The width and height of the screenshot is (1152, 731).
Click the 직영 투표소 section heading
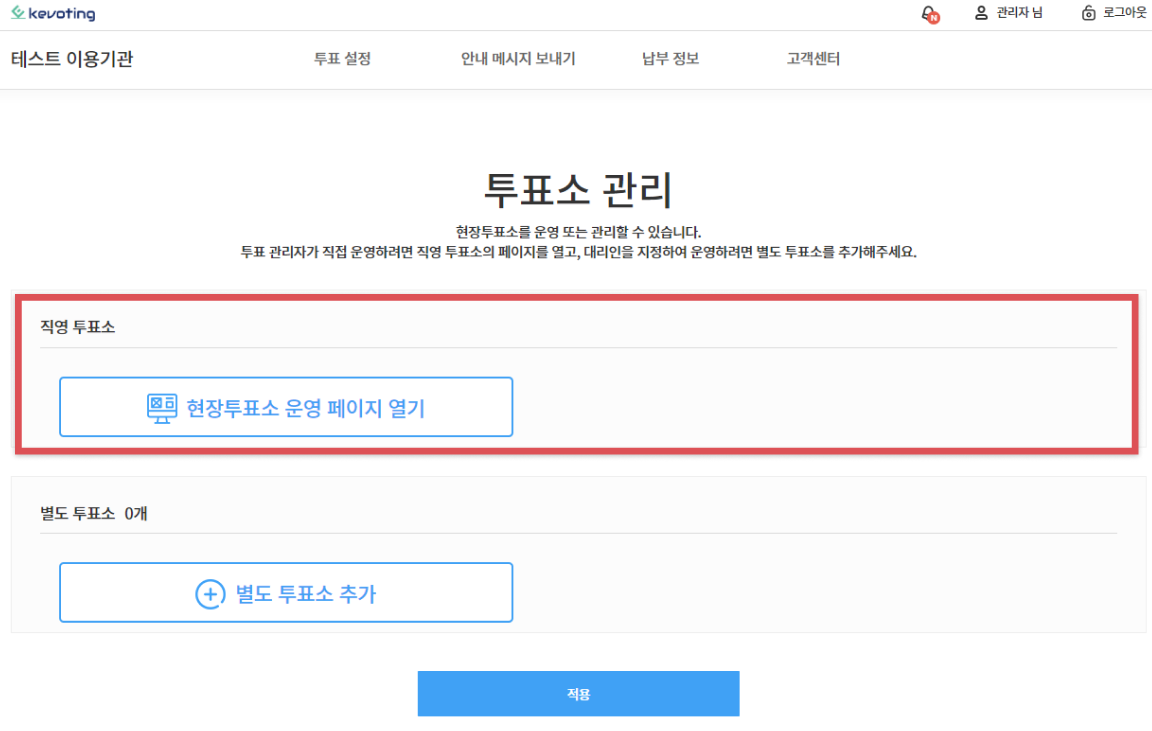78,326
